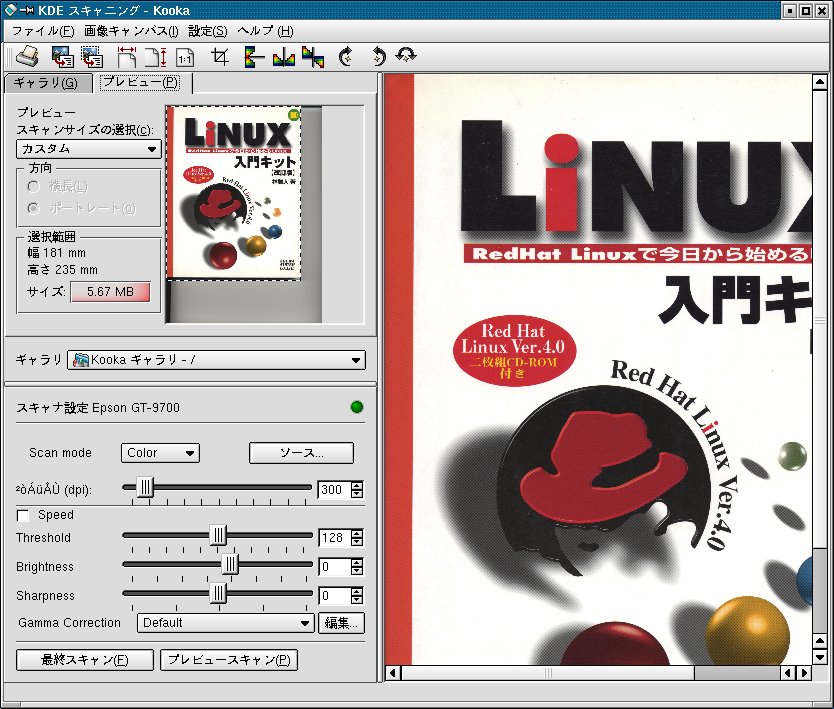This screenshot has width=834, height=709.
Task: Select the 横長(L) landscape radio button
Action: pyautogui.click(x=34, y=187)
